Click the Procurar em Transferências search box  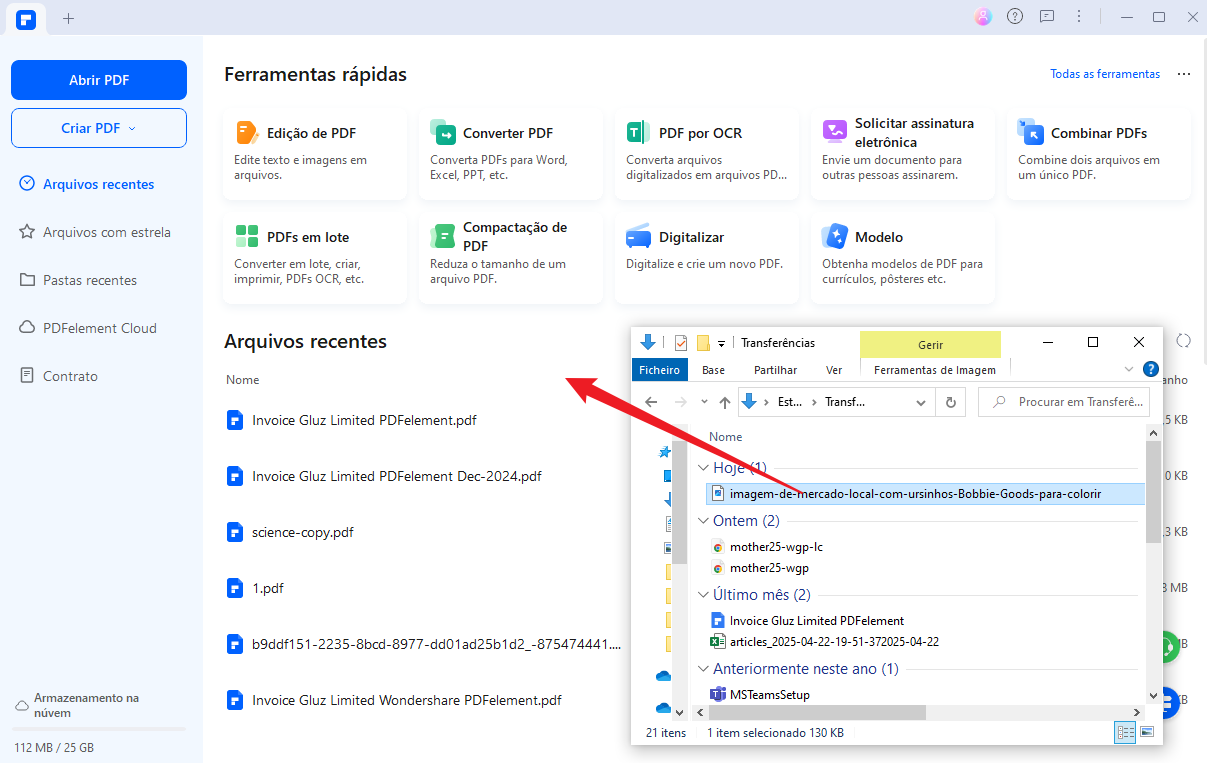[x=1064, y=402]
